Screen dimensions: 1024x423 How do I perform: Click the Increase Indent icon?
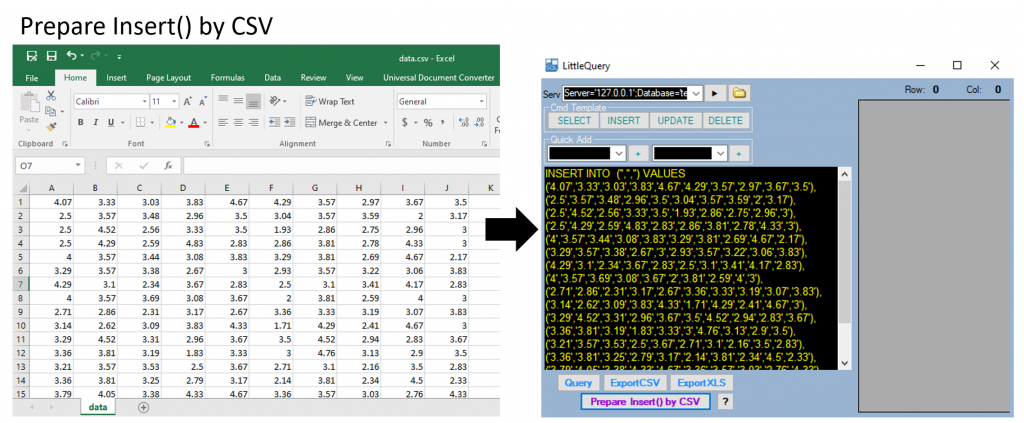click(289, 122)
